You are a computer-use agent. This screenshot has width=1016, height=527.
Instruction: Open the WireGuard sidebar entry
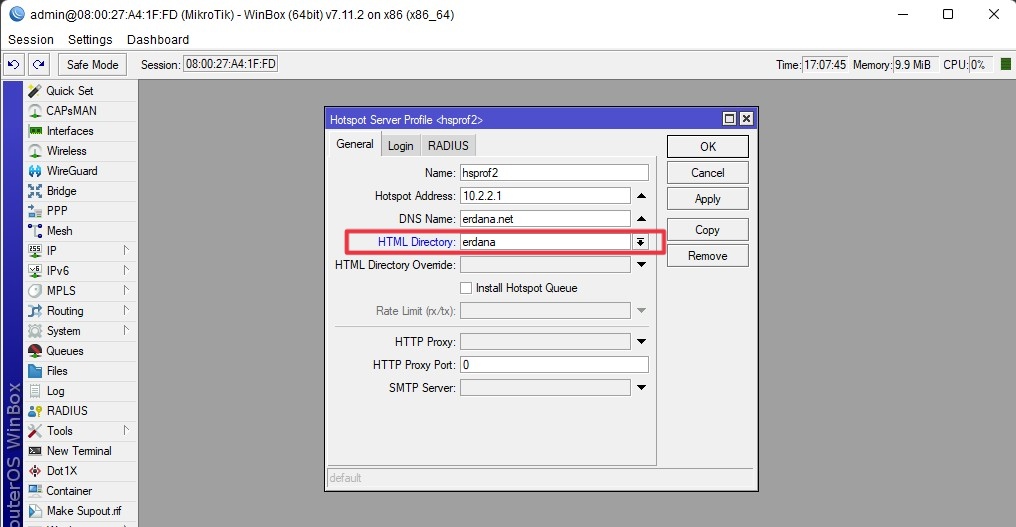click(72, 171)
